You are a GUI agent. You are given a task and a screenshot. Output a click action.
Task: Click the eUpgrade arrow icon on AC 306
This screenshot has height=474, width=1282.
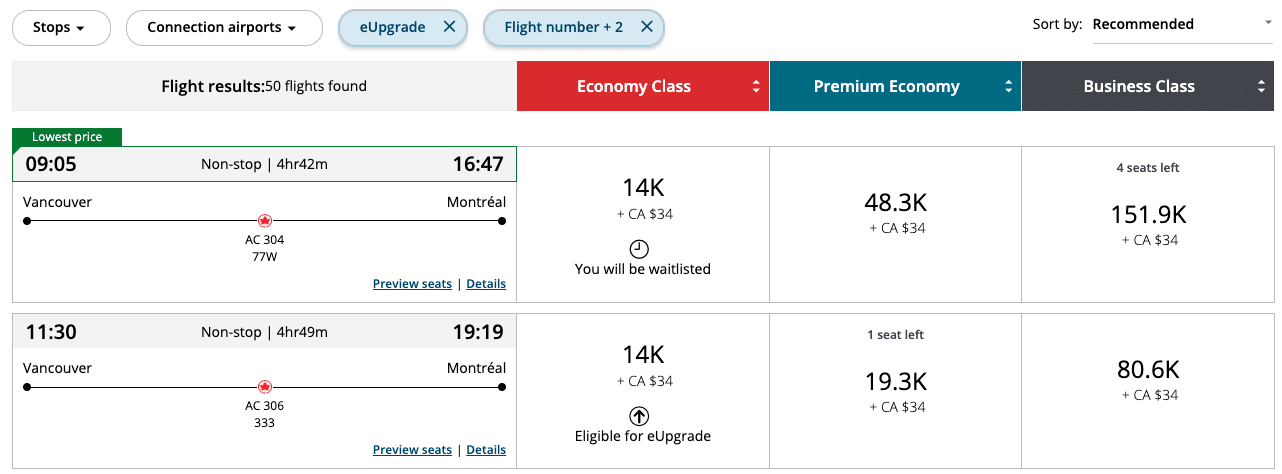click(x=639, y=416)
